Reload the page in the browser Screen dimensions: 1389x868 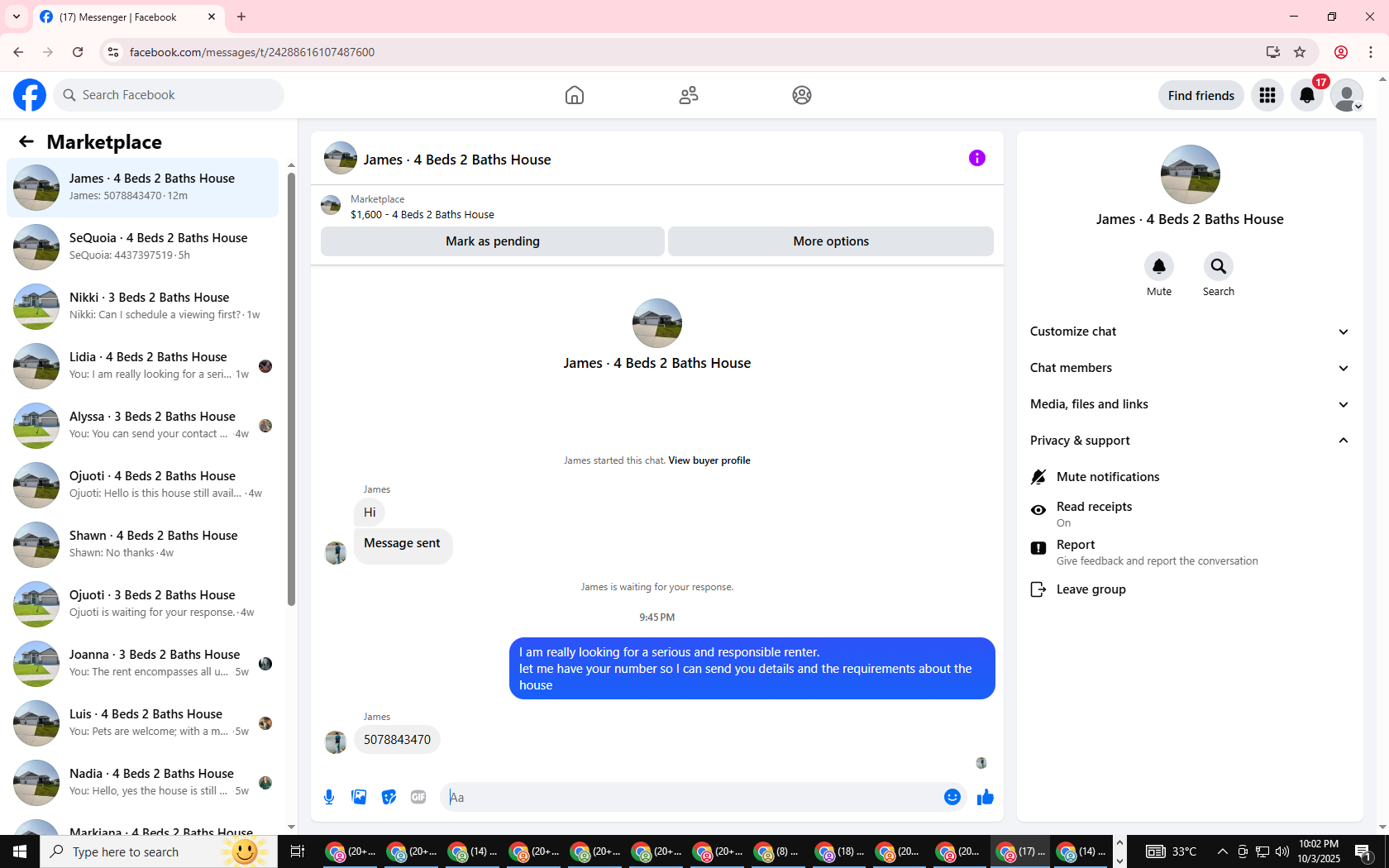click(78, 52)
